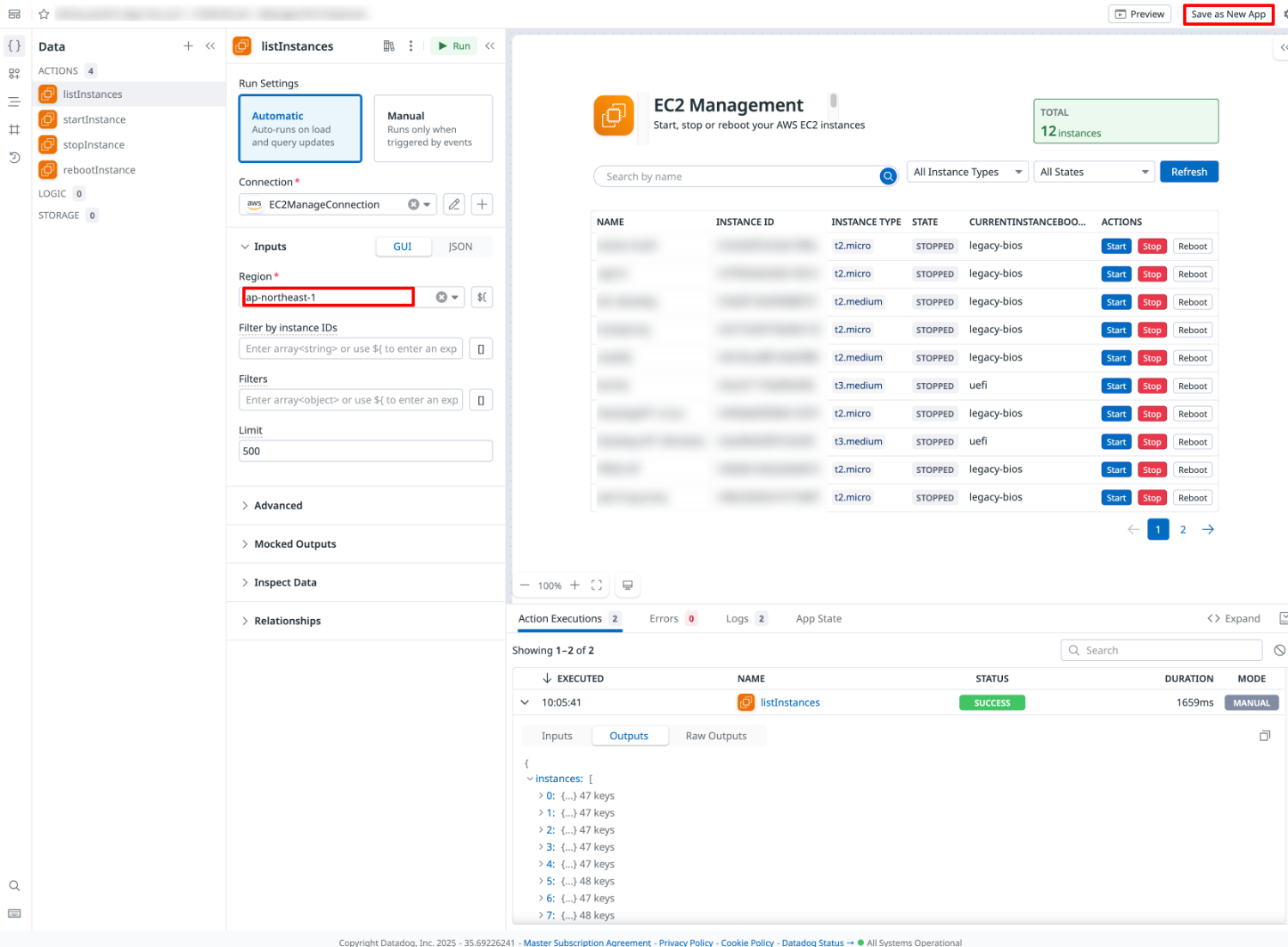This screenshot has width=1288, height=947.
Task: Add a new data item with plus icon
Action: [x=188, y=46]
